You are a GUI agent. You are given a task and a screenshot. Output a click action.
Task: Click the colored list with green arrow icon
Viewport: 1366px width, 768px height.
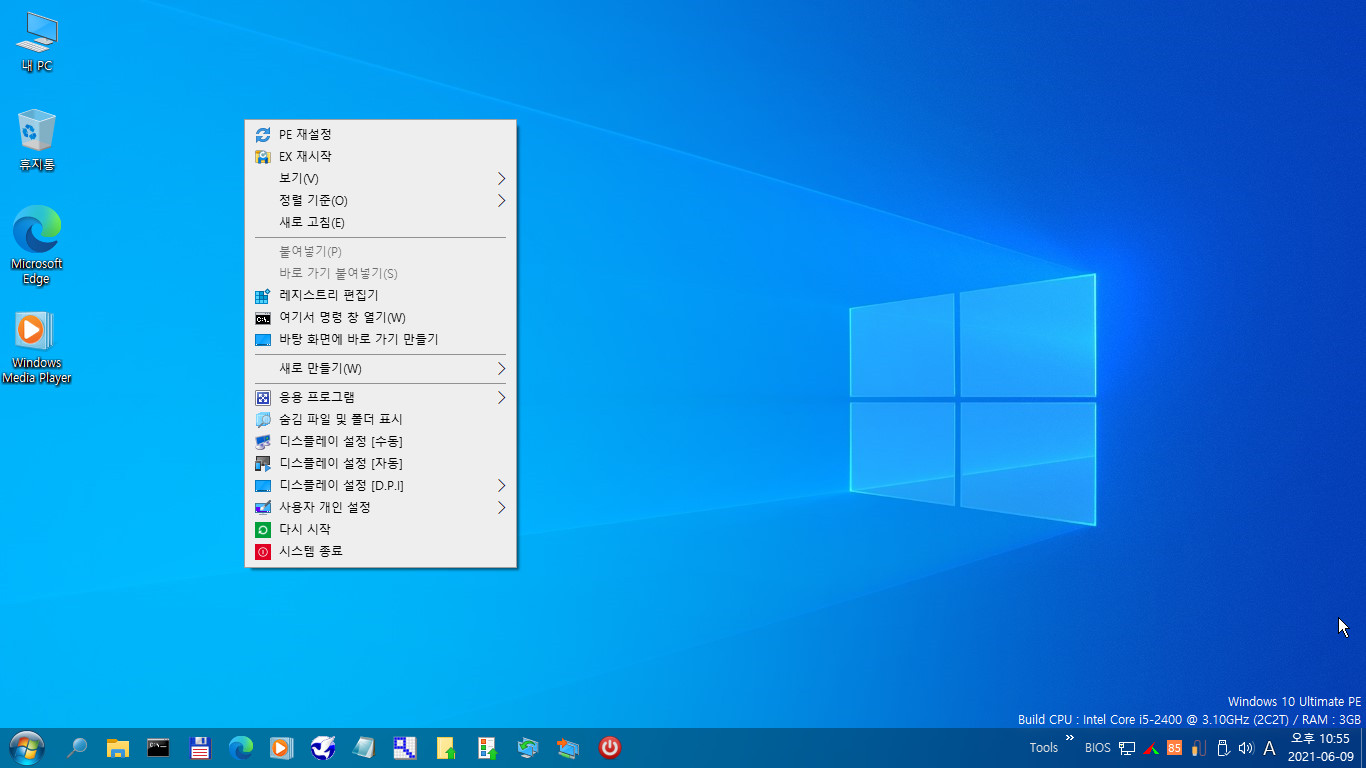pos(487,747)
